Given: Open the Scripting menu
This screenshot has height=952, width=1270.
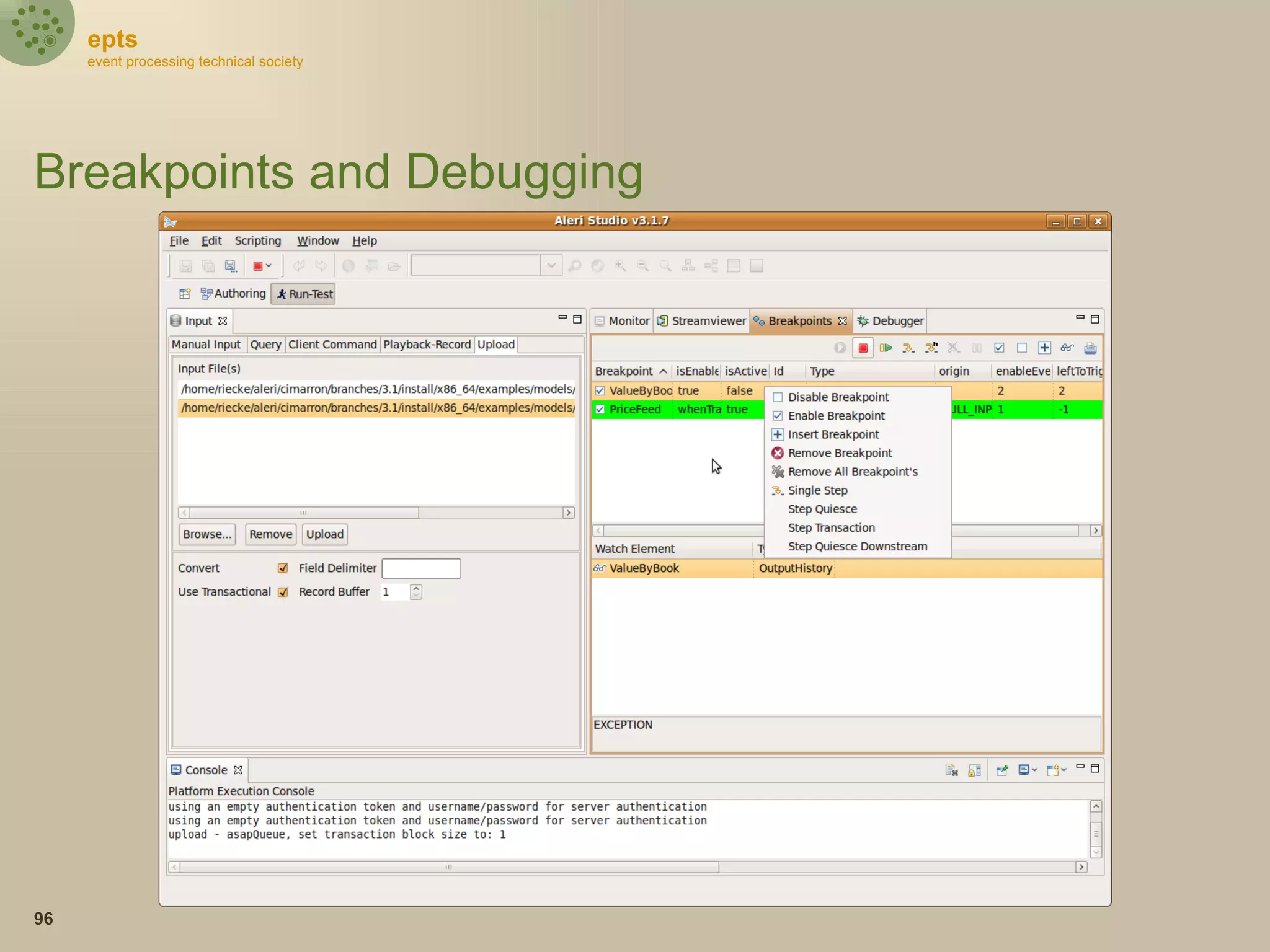Looking at the screenshot, I should [257, 240].
